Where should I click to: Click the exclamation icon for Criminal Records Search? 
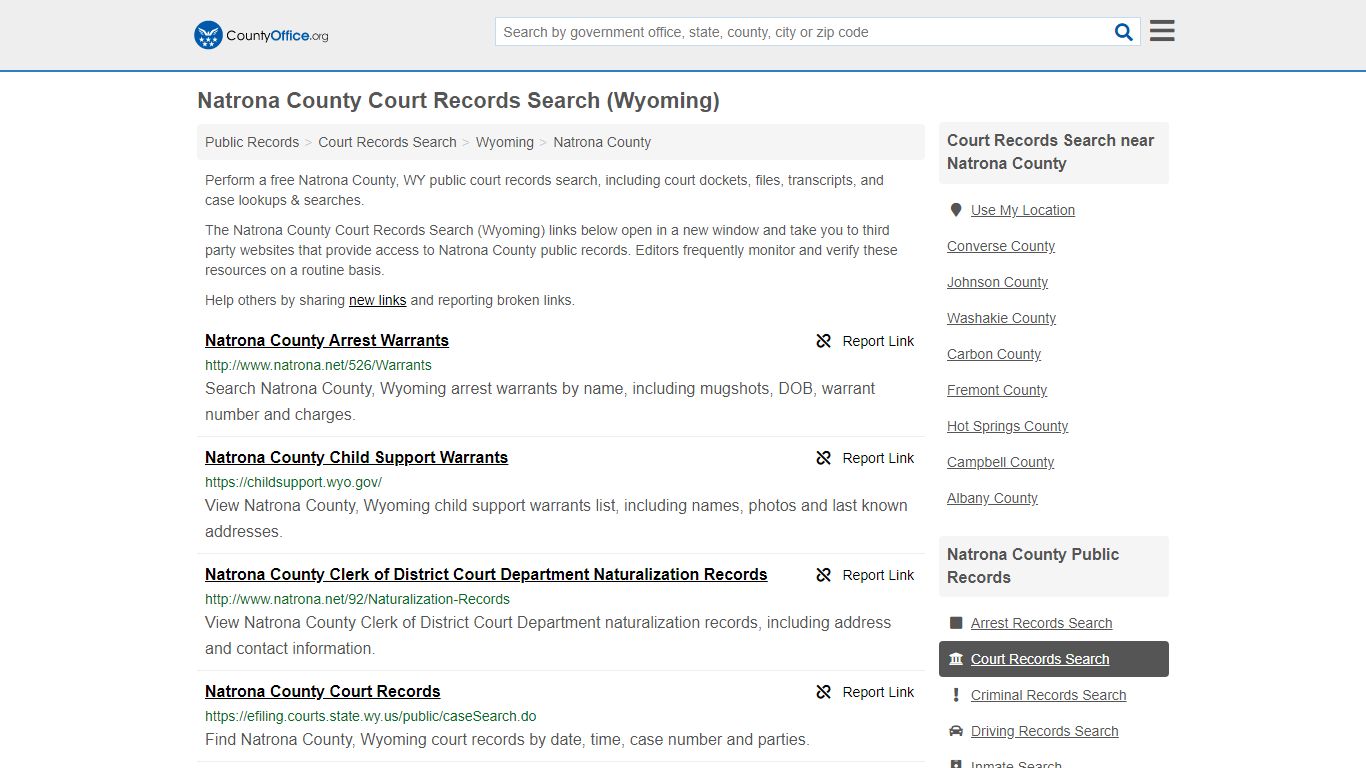click(x=956, y=695)
